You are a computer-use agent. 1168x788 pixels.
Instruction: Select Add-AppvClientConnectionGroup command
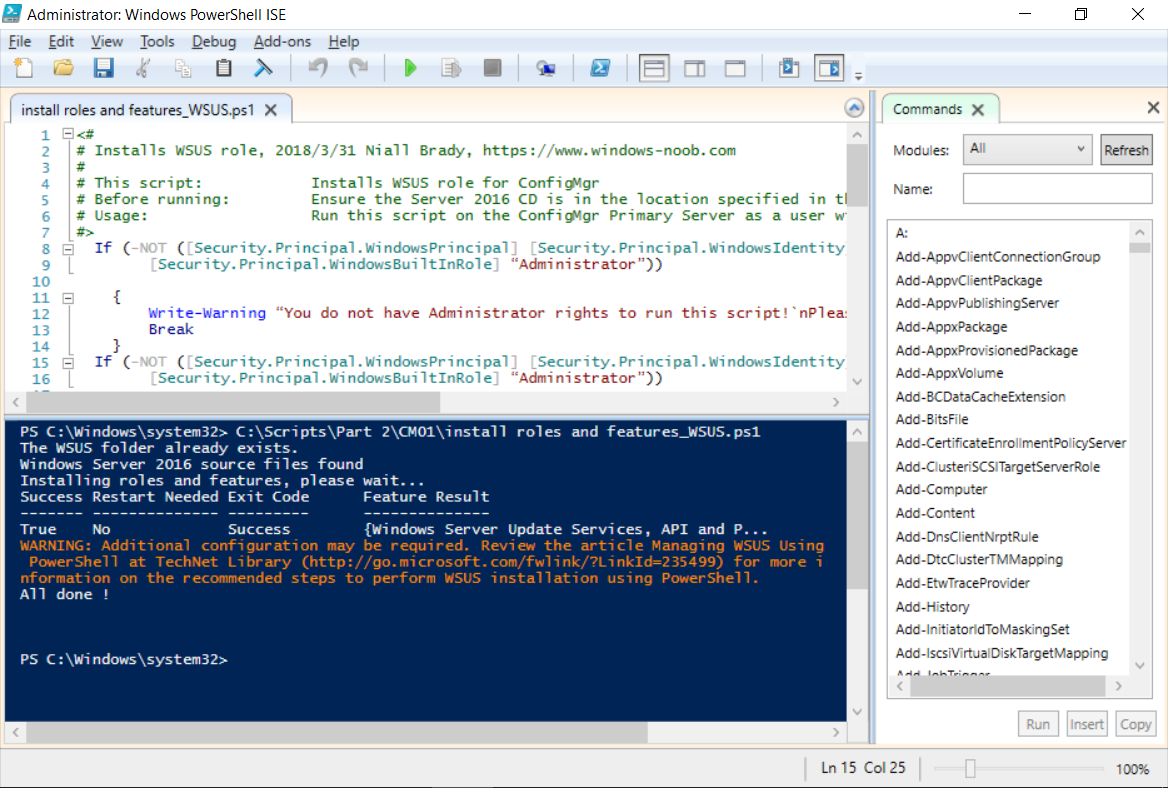(997, 257)
